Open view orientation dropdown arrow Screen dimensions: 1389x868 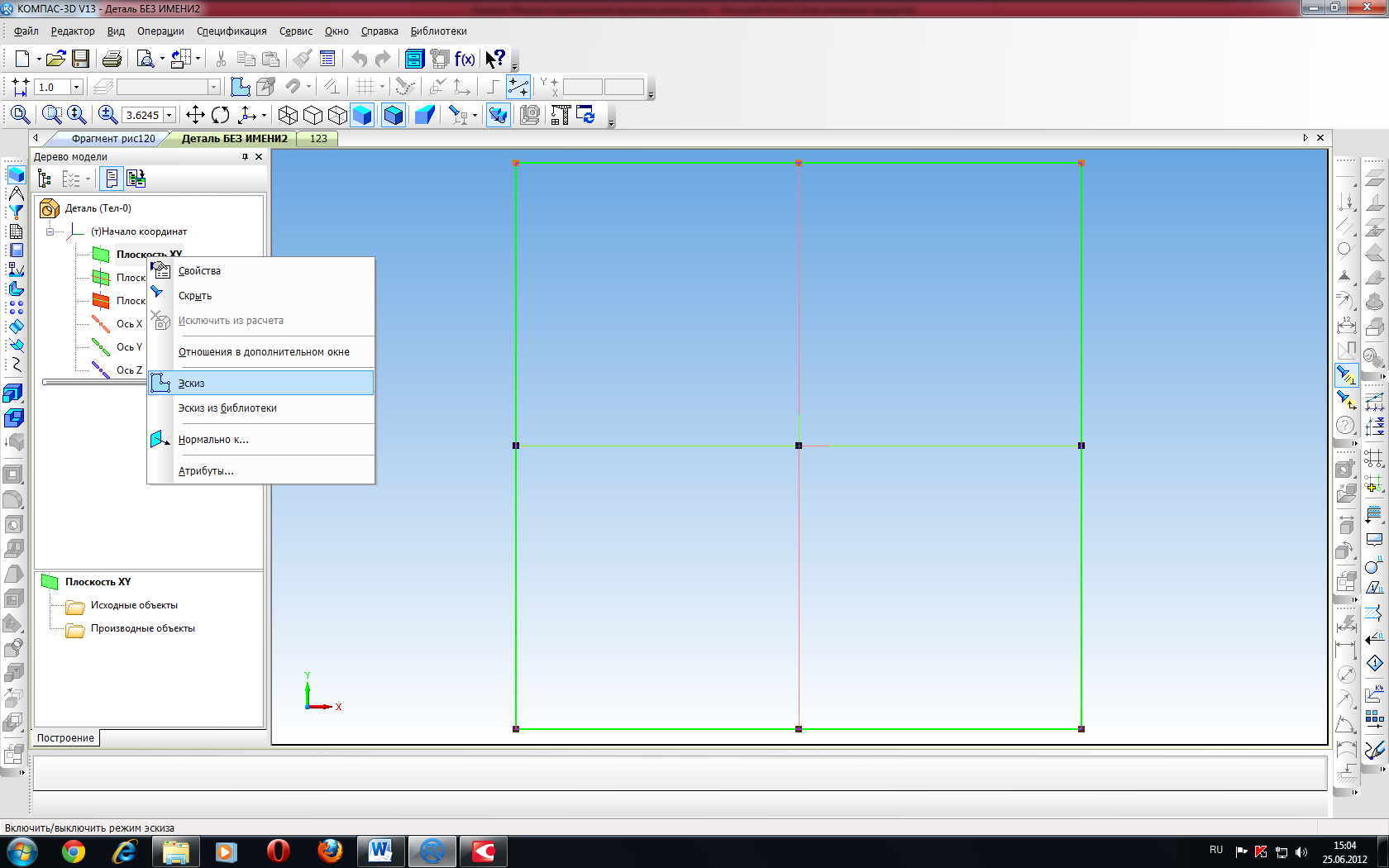click(264, 116)
